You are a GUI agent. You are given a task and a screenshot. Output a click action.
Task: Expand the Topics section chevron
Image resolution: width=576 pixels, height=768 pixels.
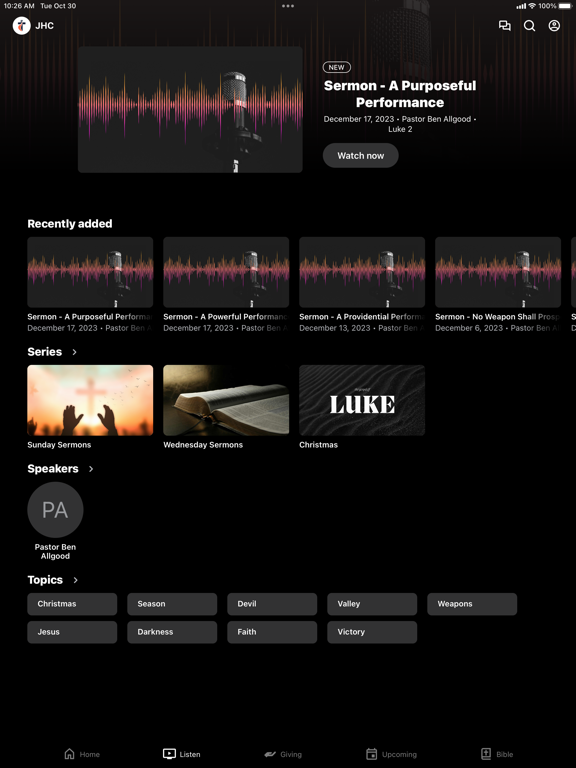tap(75, 580)
